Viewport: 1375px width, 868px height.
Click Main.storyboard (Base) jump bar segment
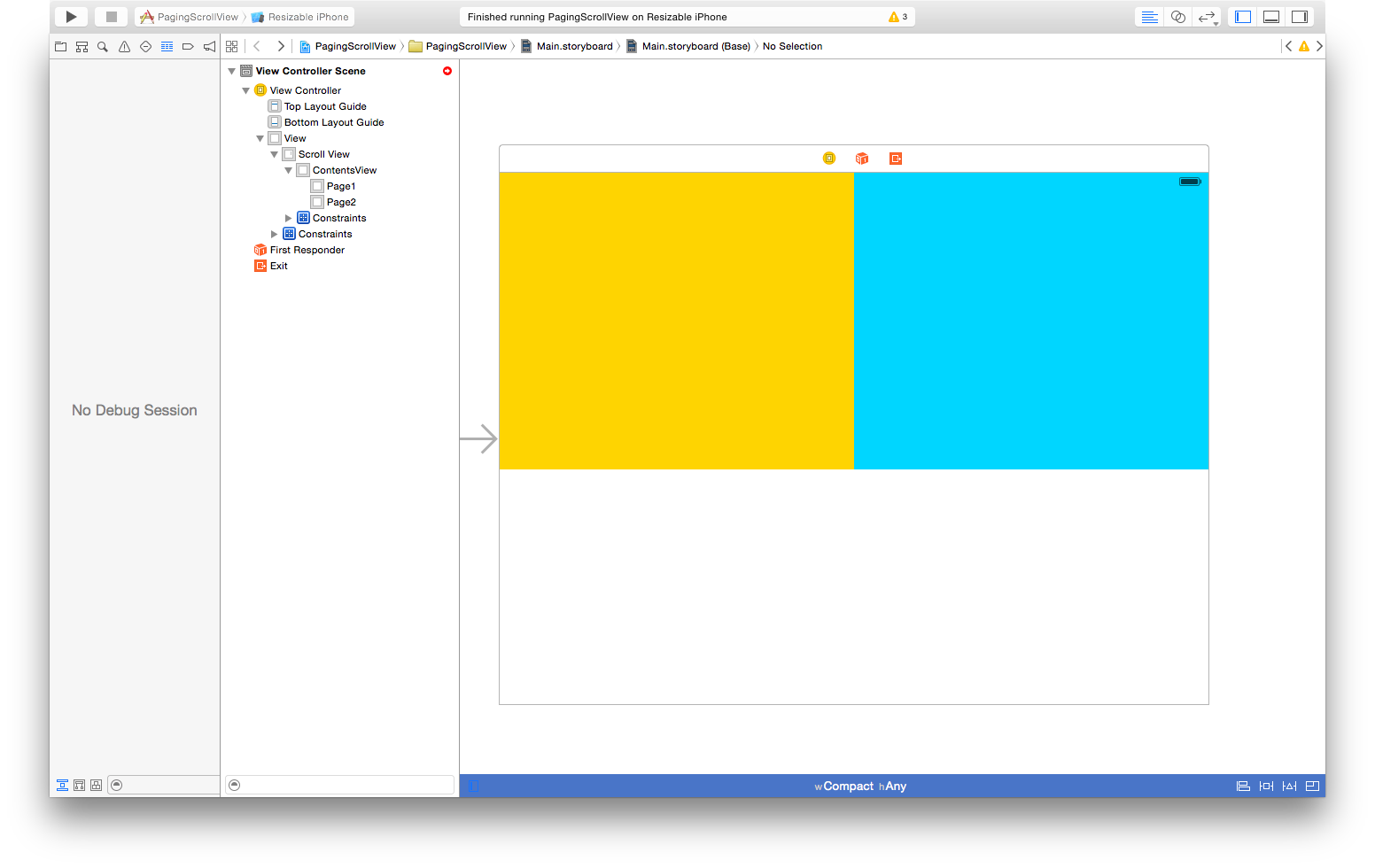688,46
